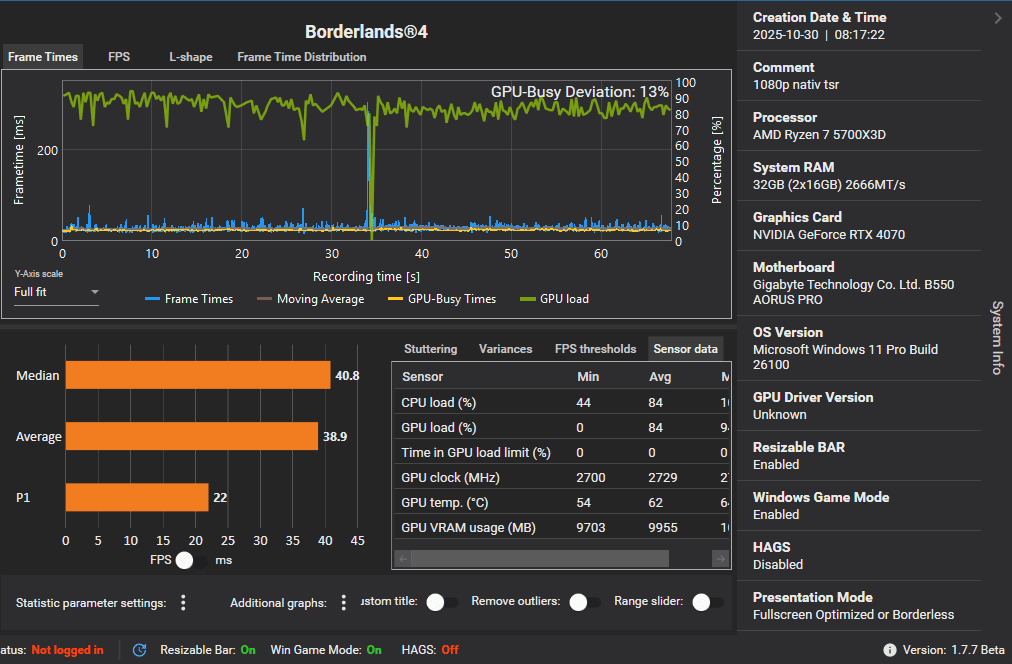1012x664 pixels.
Task: Click the info icon beside Version
Action: coord(890,650)
